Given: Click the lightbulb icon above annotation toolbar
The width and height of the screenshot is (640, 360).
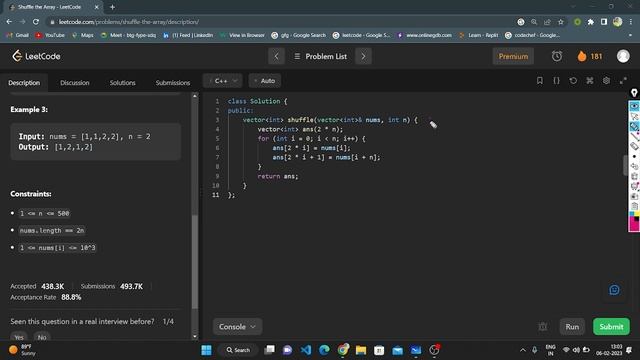Looking at the screenshot, I should (634, 93).
